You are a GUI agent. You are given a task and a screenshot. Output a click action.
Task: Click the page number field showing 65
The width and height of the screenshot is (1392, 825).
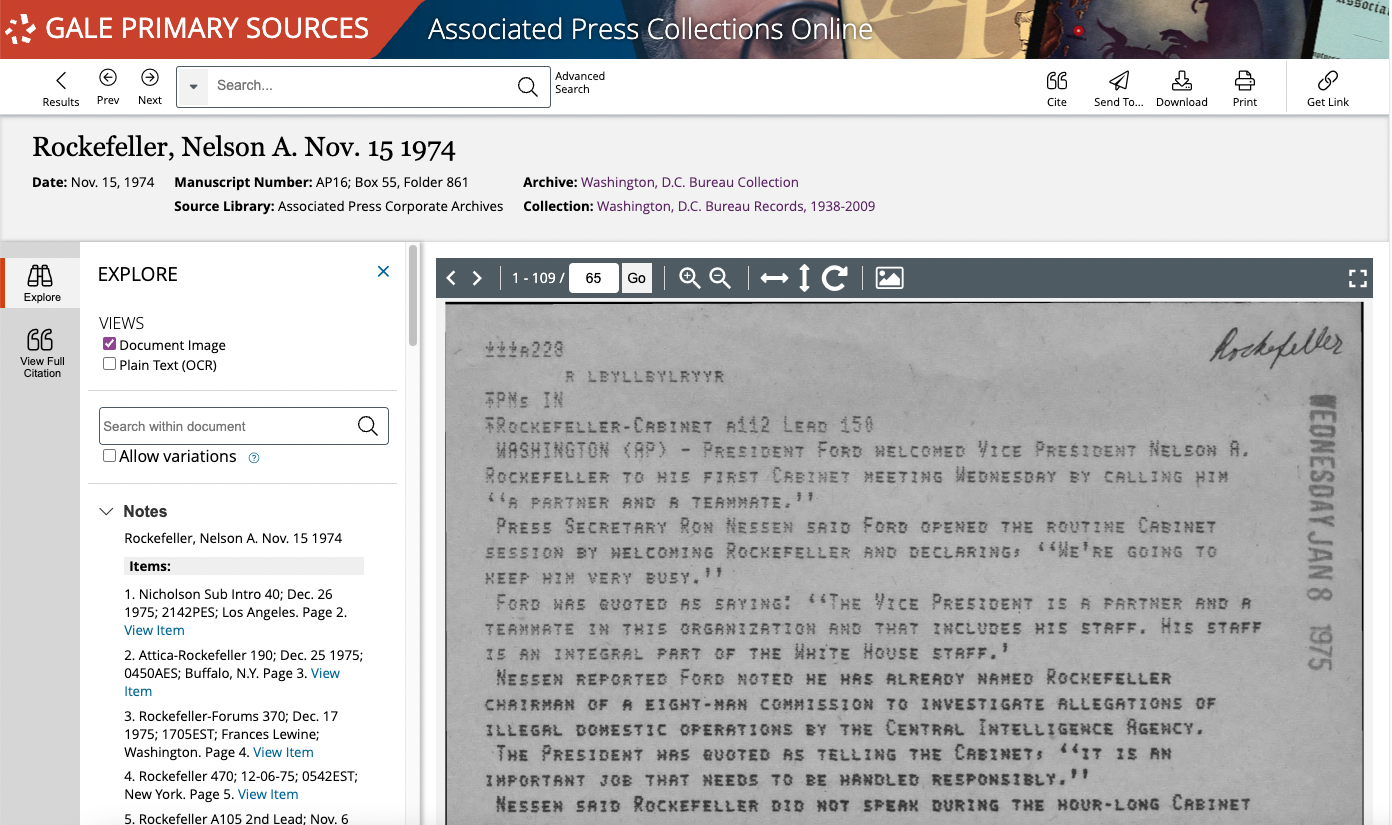pos(594,278)
